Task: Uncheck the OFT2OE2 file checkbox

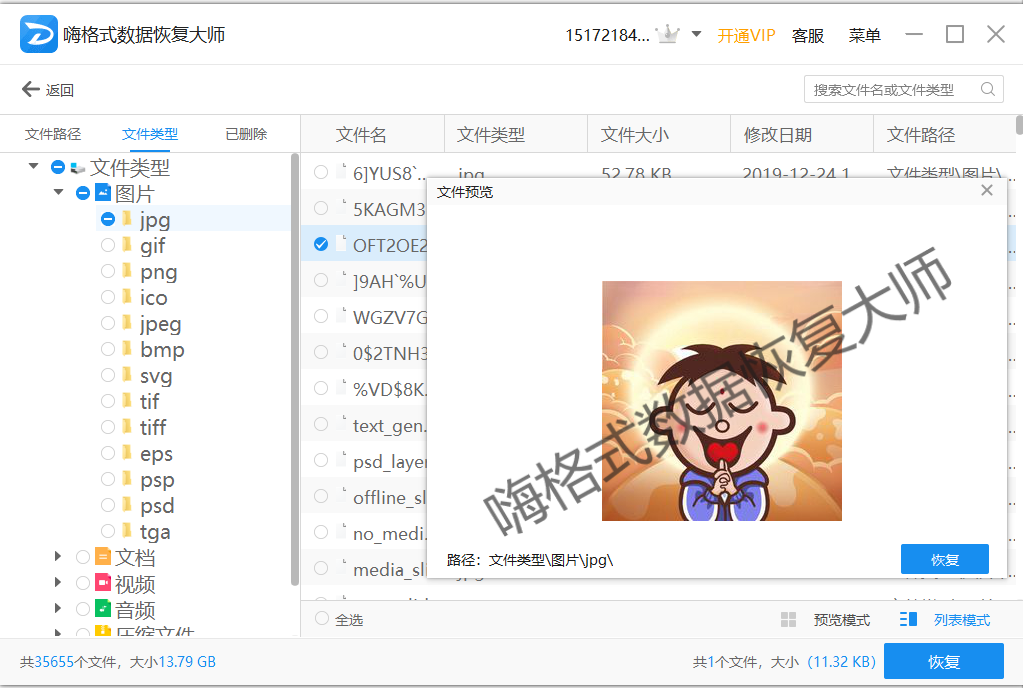Action: pos(321,244)
